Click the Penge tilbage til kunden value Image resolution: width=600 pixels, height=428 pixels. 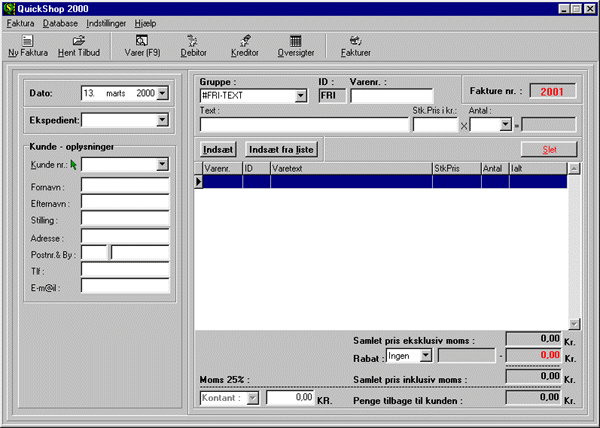click(x=533, y=397)
